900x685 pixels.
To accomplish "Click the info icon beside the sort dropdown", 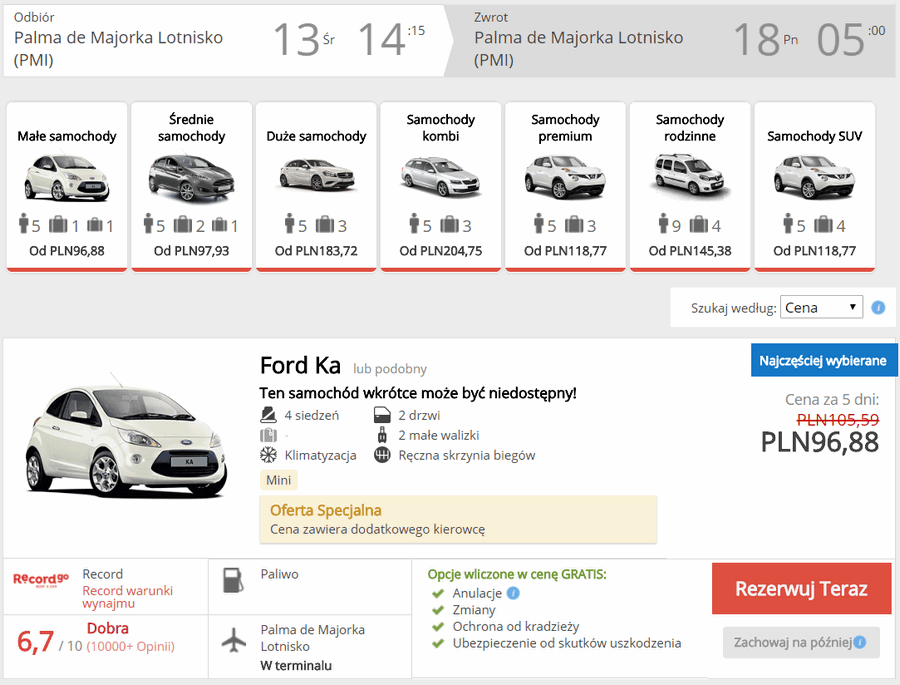I will click(878, 307).
